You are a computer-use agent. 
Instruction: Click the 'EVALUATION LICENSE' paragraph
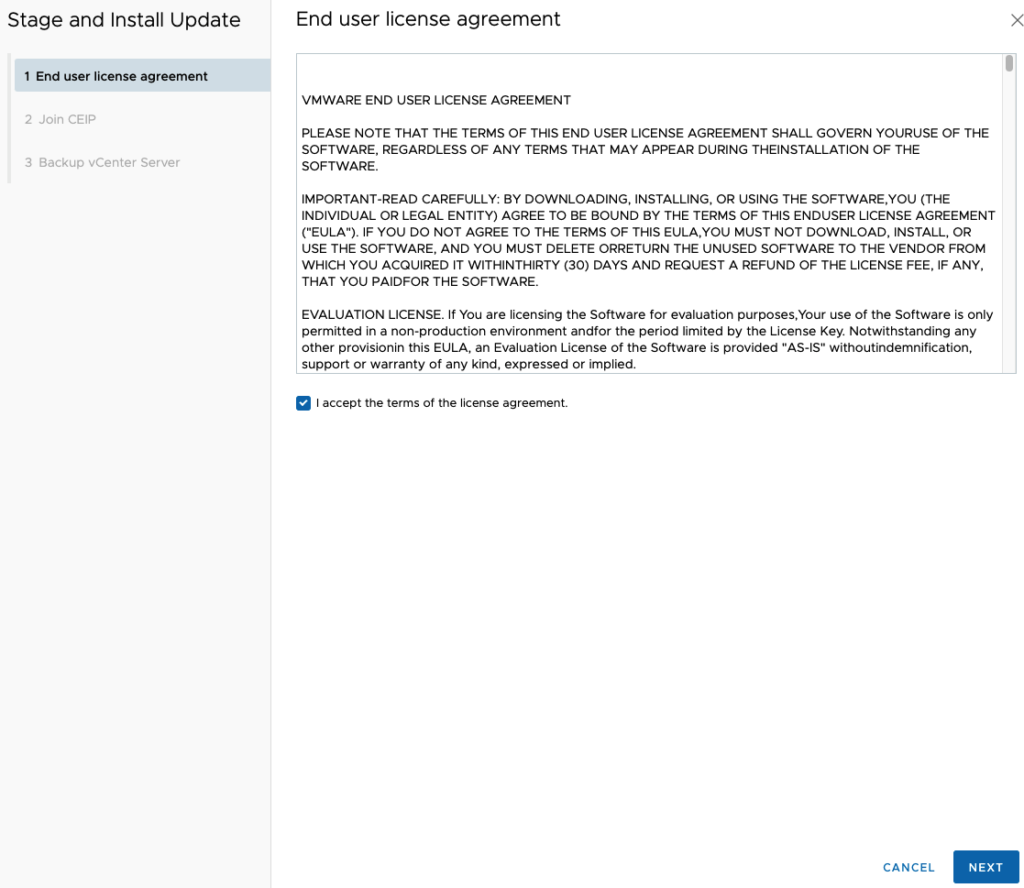[648, 339]
